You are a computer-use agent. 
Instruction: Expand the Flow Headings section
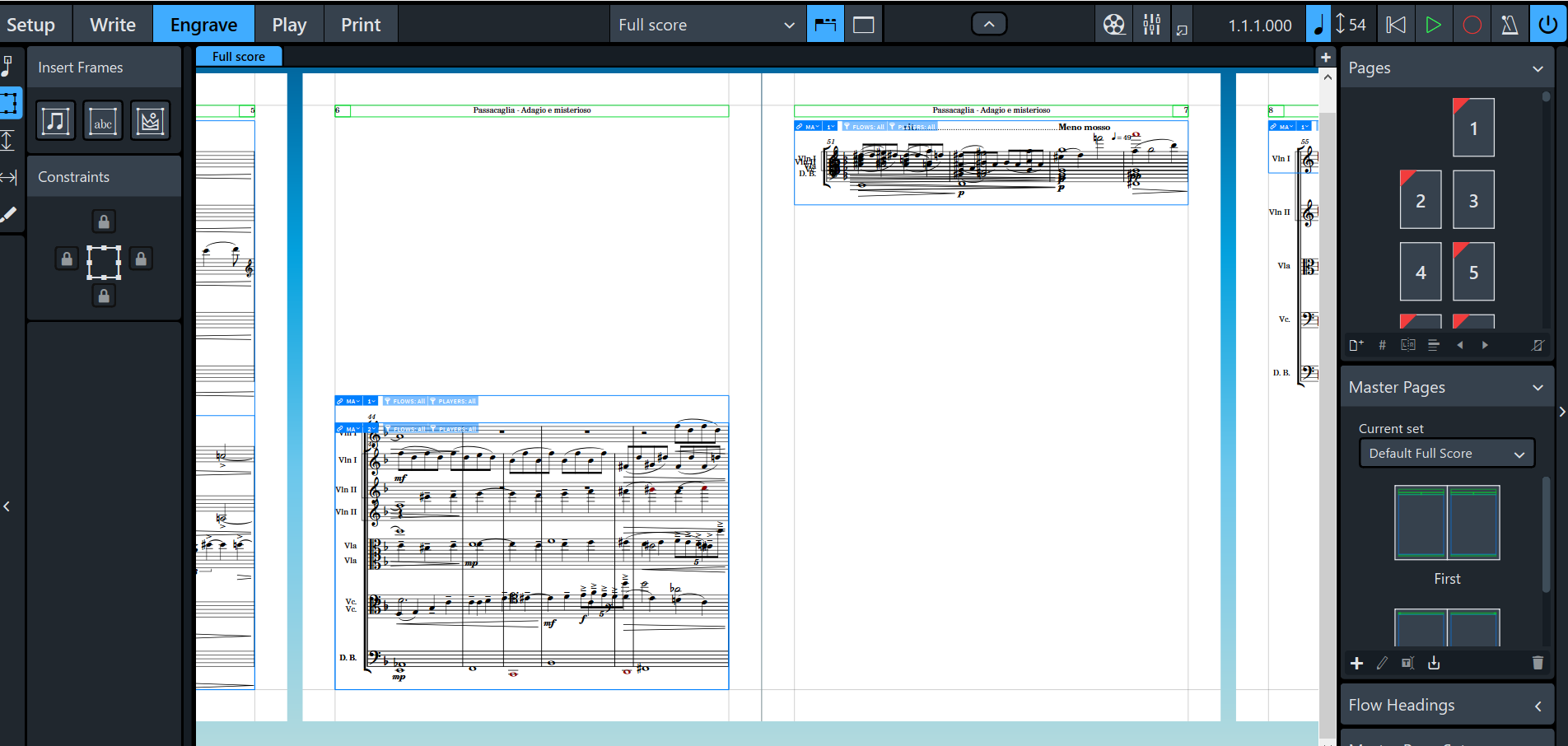(1538, 706)
